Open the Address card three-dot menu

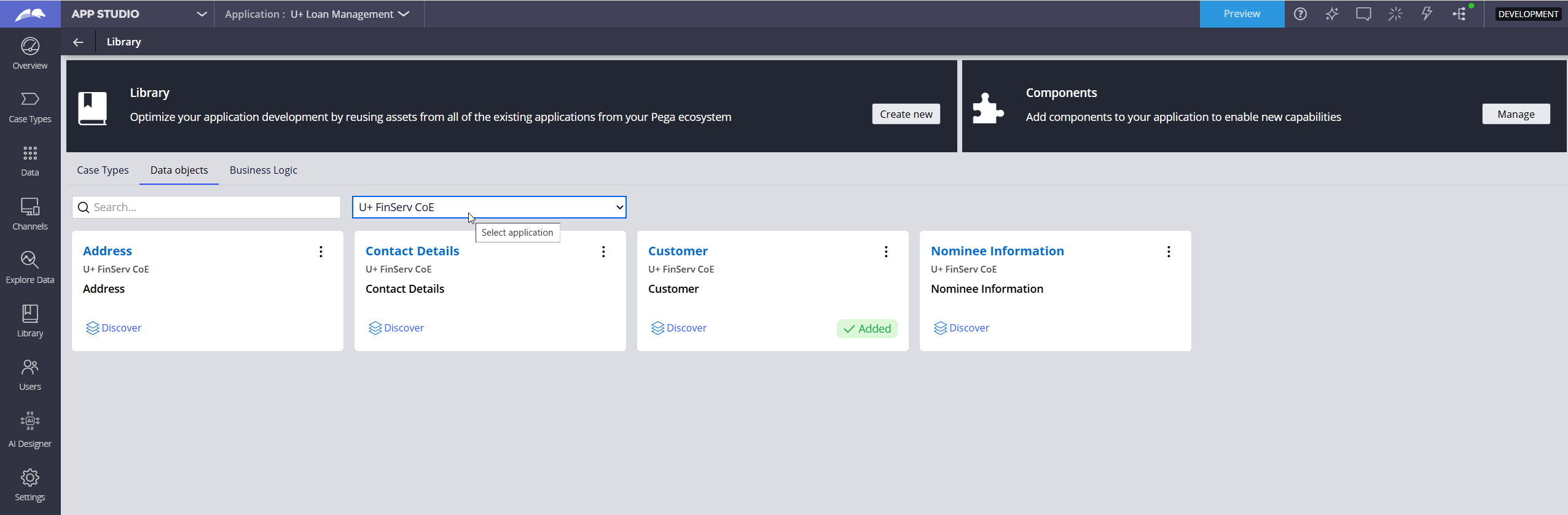321,252
